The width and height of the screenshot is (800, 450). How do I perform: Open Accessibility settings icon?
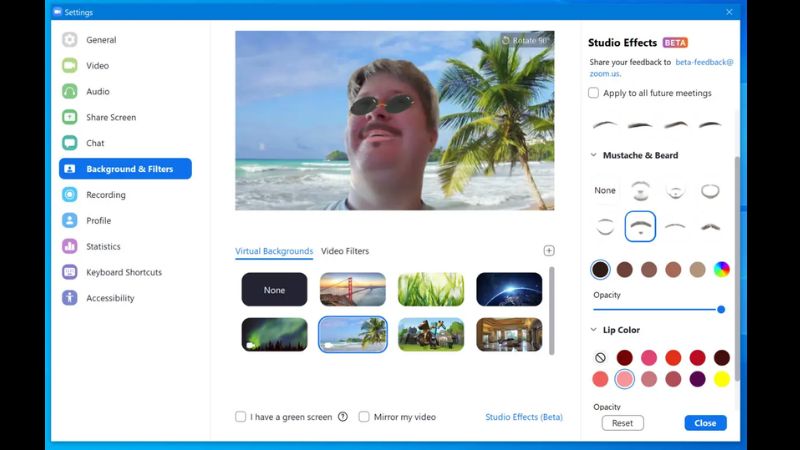[69, 298]
